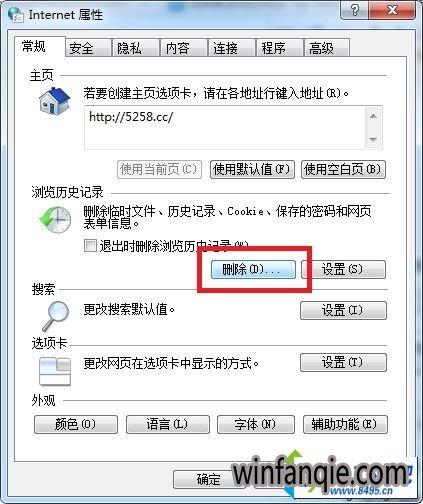
Task: Select the 高级 tab
Action: coord(326,48)
